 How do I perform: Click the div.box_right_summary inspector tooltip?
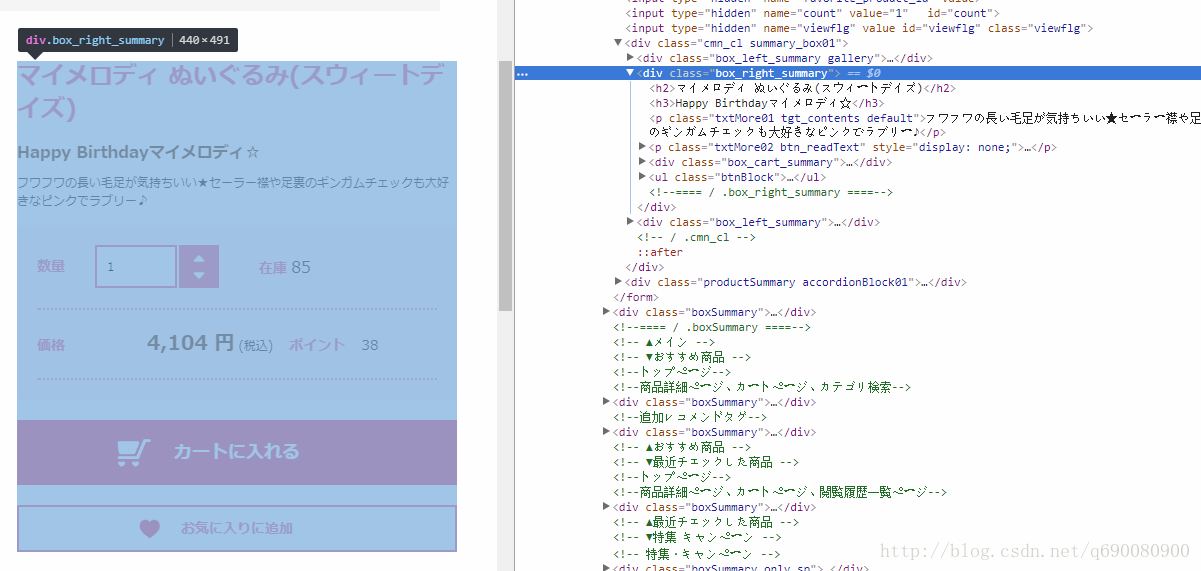128,40
